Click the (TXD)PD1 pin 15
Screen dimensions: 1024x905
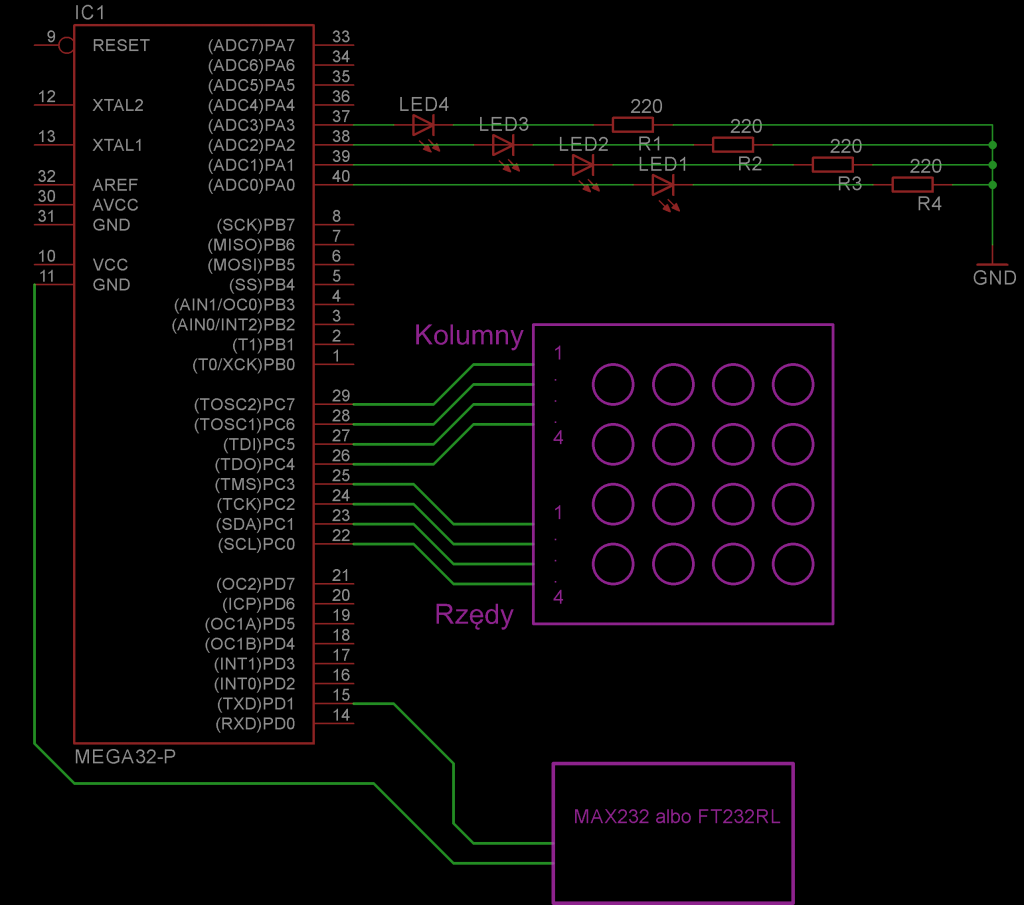click(334, 703)
